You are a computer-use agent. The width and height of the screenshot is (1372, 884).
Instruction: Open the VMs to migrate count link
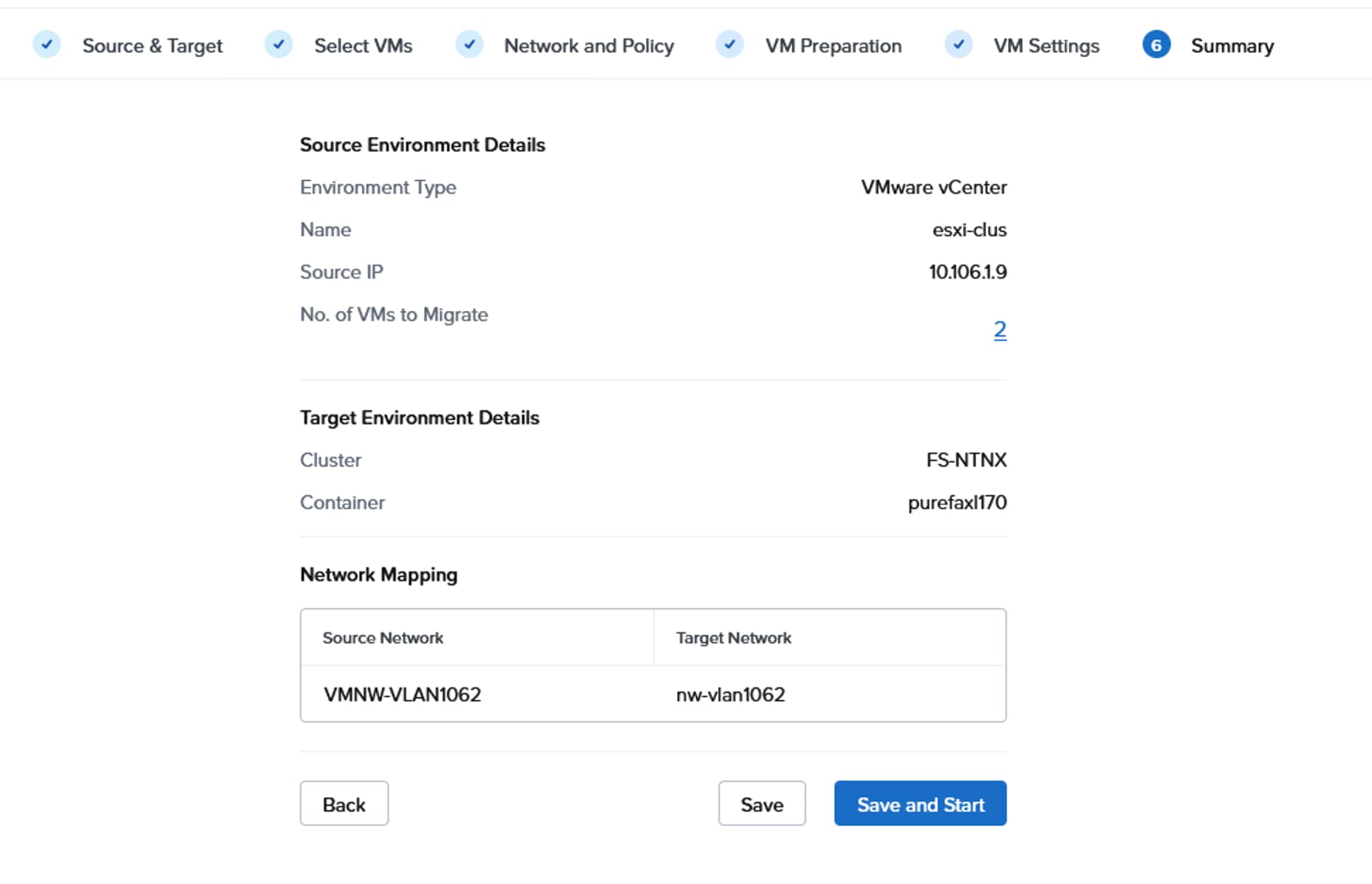(x=999, y=330)
